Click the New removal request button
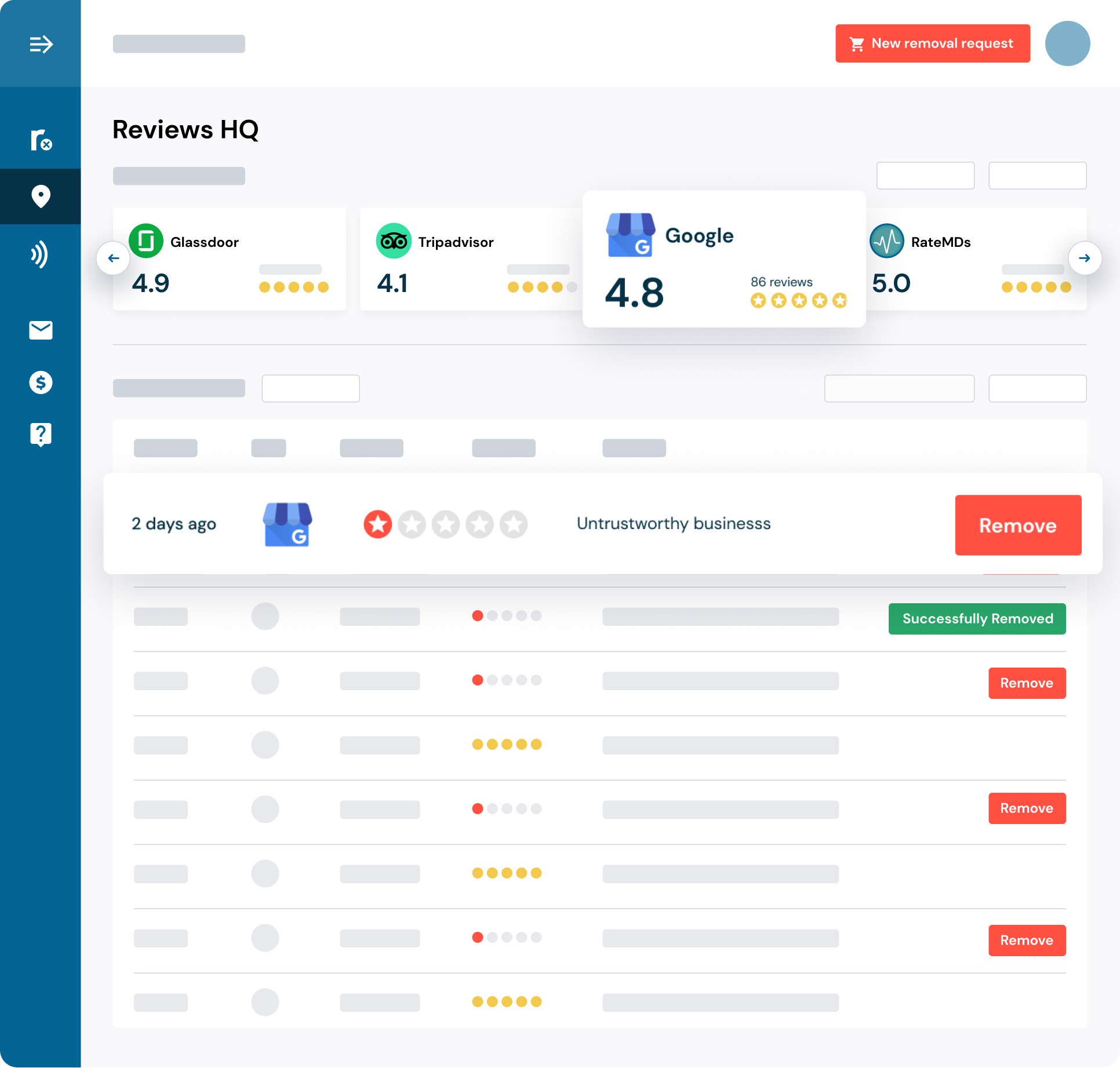This screenshot has height=1068, width=1120. [932, 43]
